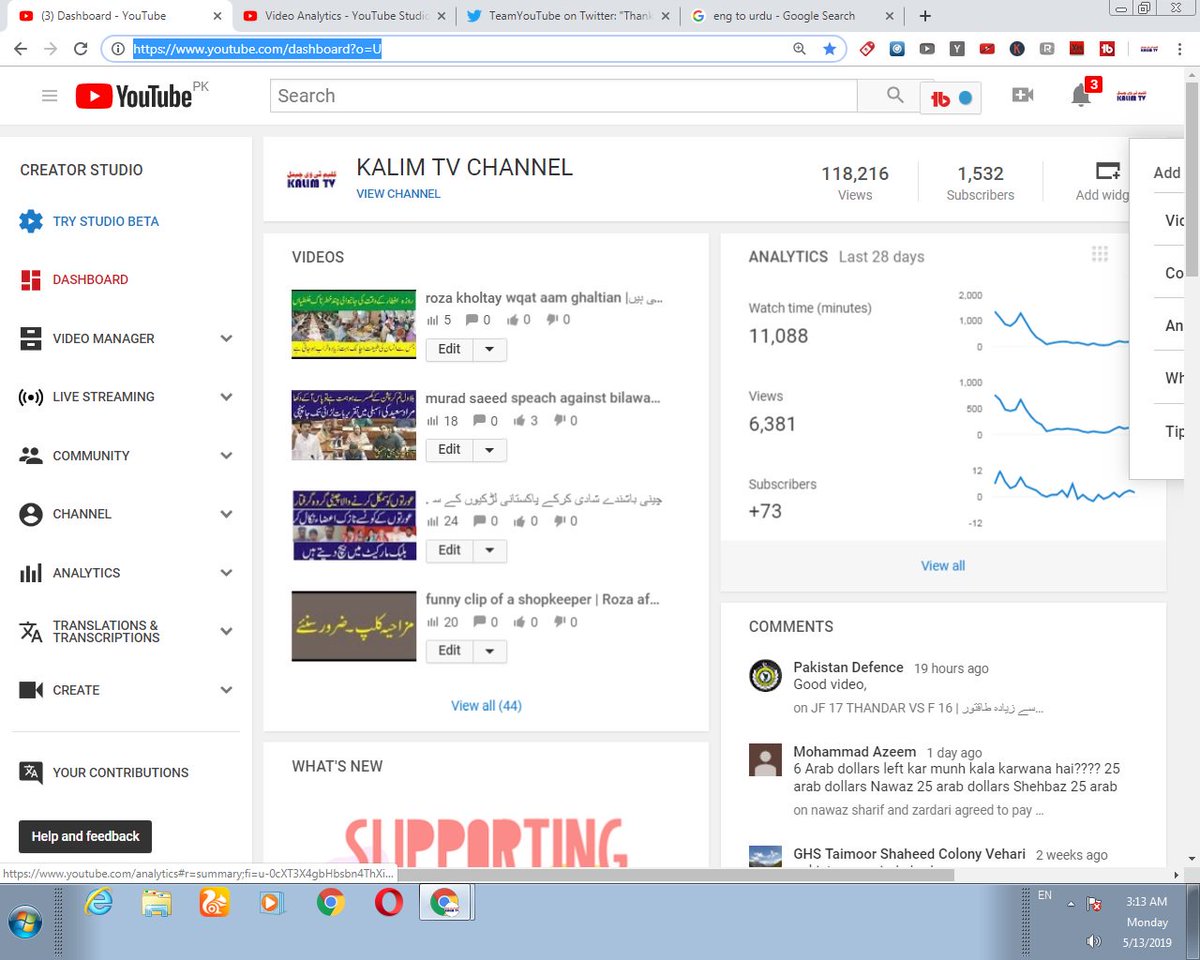Click the browser address bar URL
This screenshot has width=1200, height=960.
pos(257,48)
